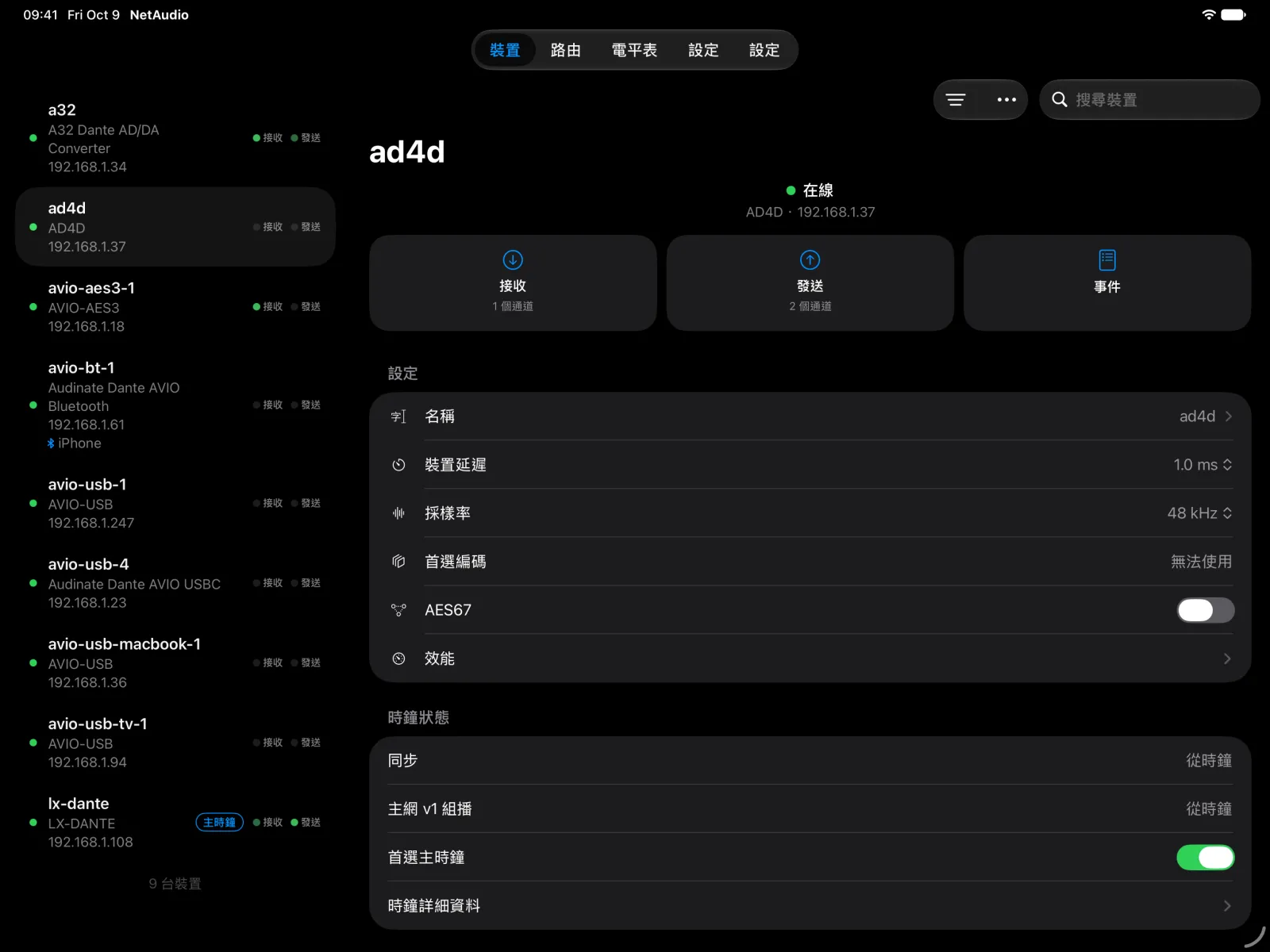1270x952 pixels.
Task: Select the avio-usb-4 device
Action: tap(175, 583)
